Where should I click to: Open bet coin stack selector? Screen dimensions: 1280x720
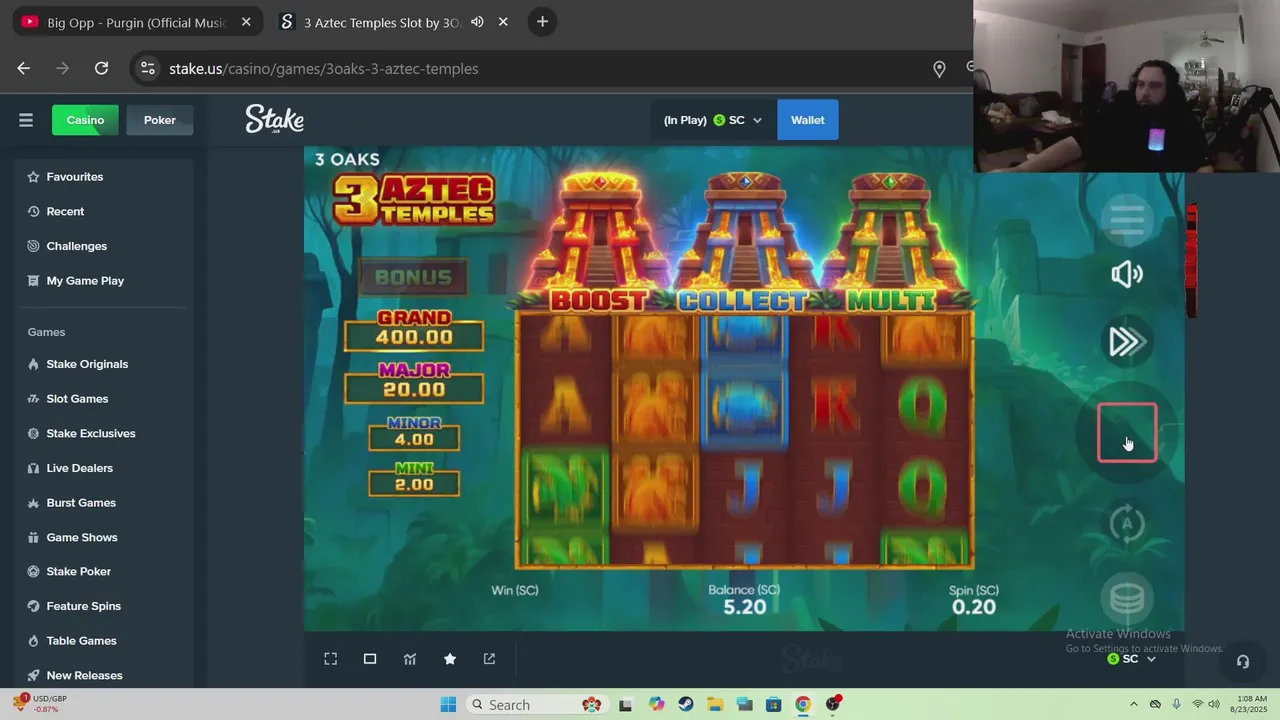tap(1127, 598)
